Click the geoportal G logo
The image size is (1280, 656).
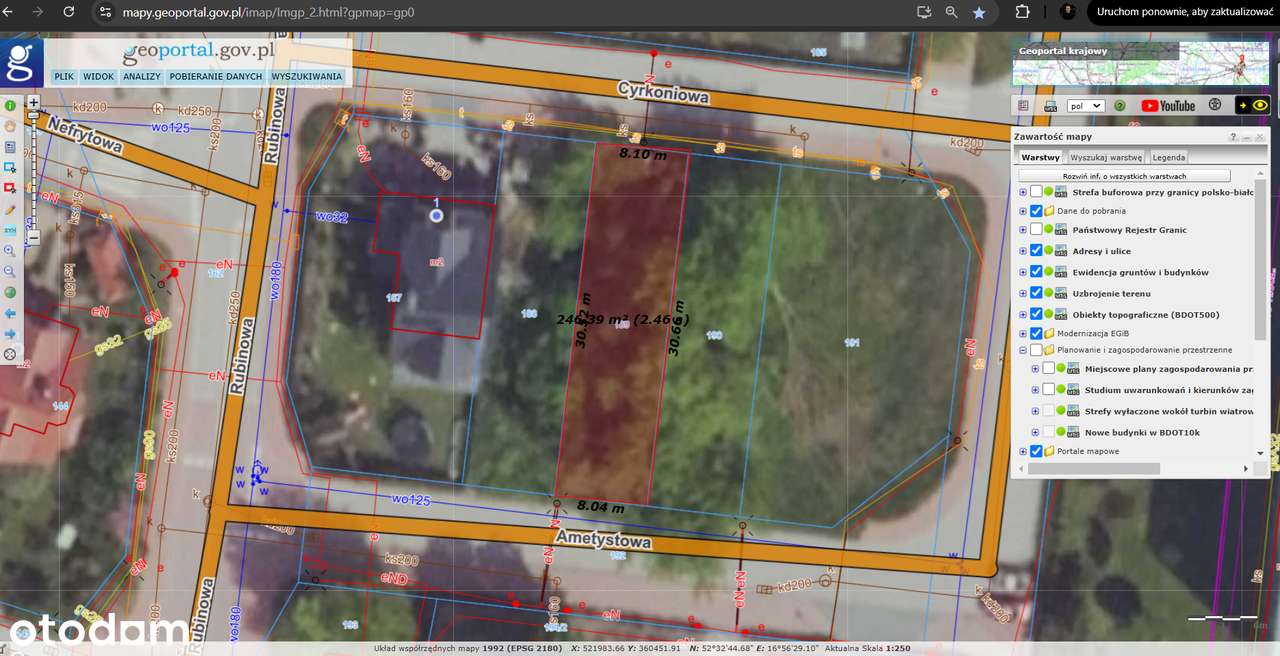point(21,61)
